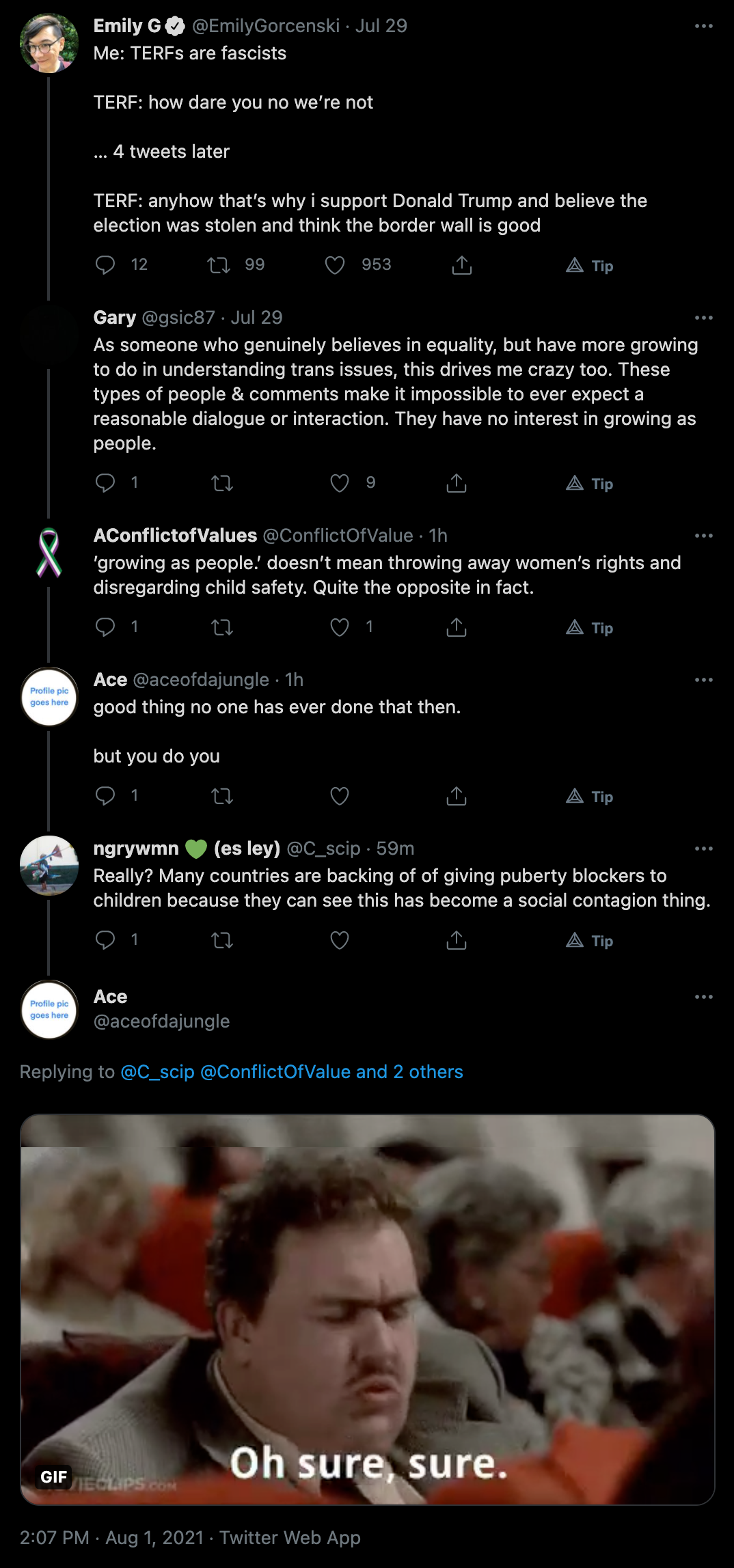The width and height of the screenshot is (734, 1568).
Task: Reply icon on ngrywmn's tweet
Action: [x=105, y=941]
